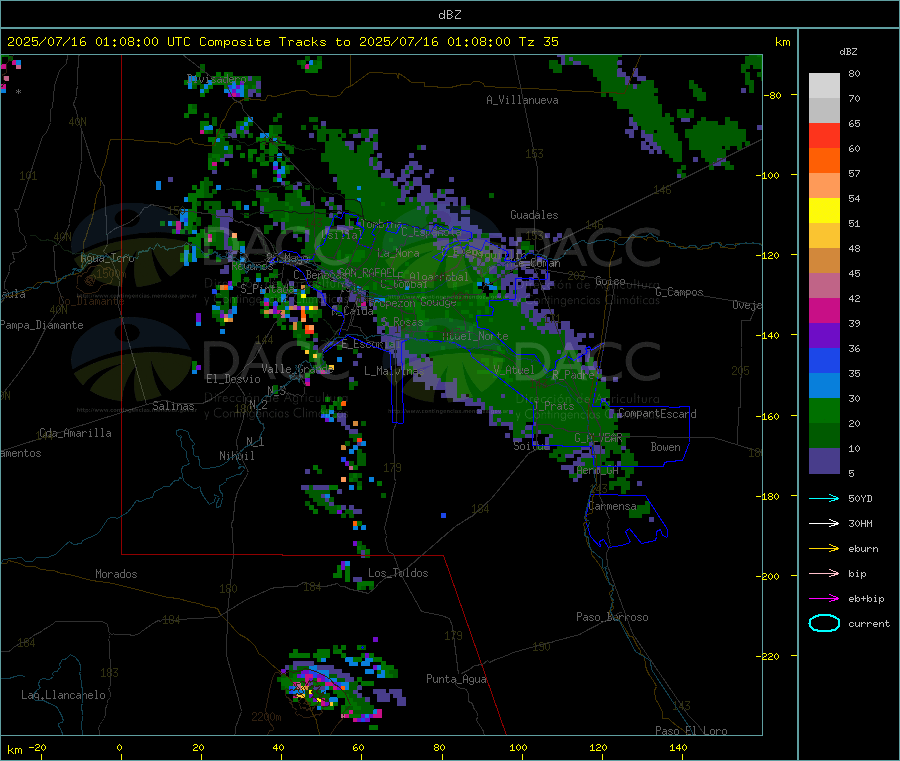Click the cyan 'current' ellipse symbol

click(824, 623)
